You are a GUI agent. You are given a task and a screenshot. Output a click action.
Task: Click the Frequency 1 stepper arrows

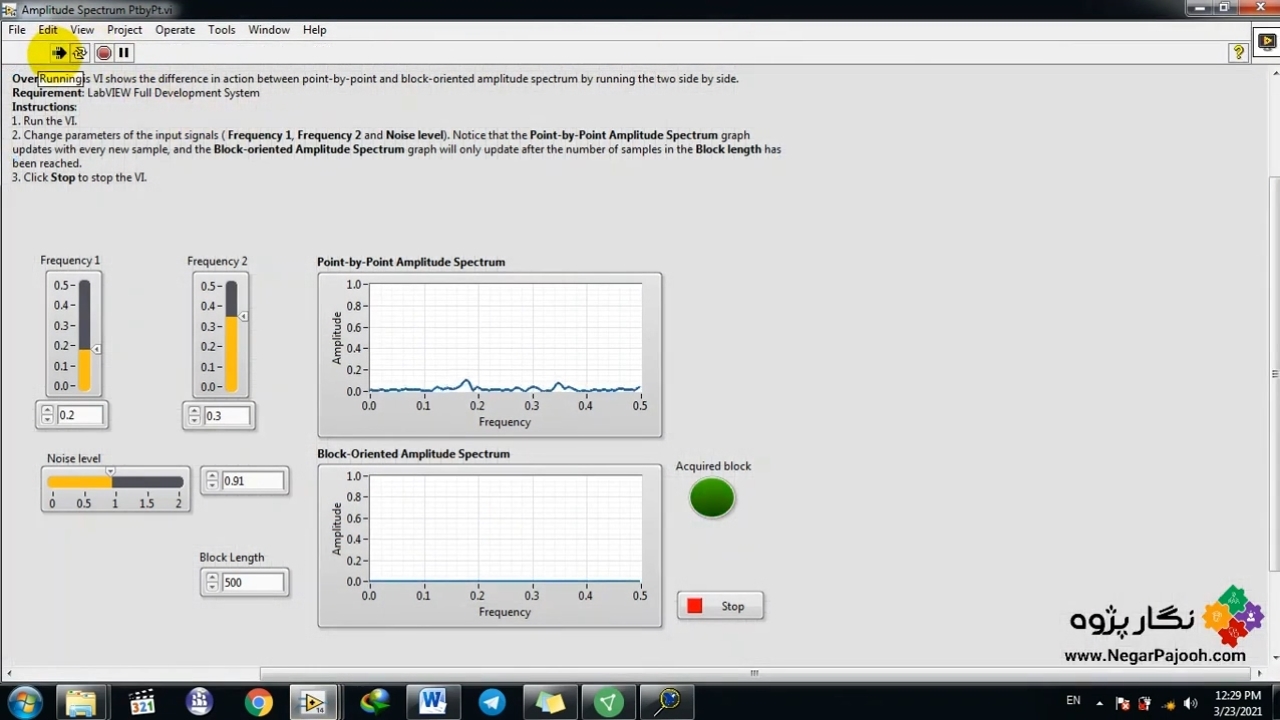pyautogui.click(x=47, y=415)
